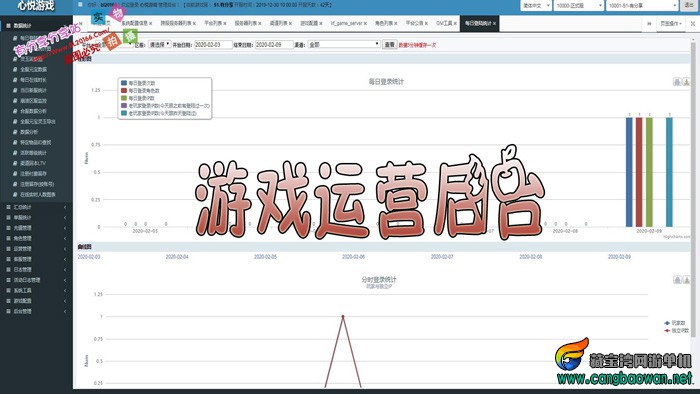
Task: Click the 退出 logout button
Action: [x=689, y=5]
